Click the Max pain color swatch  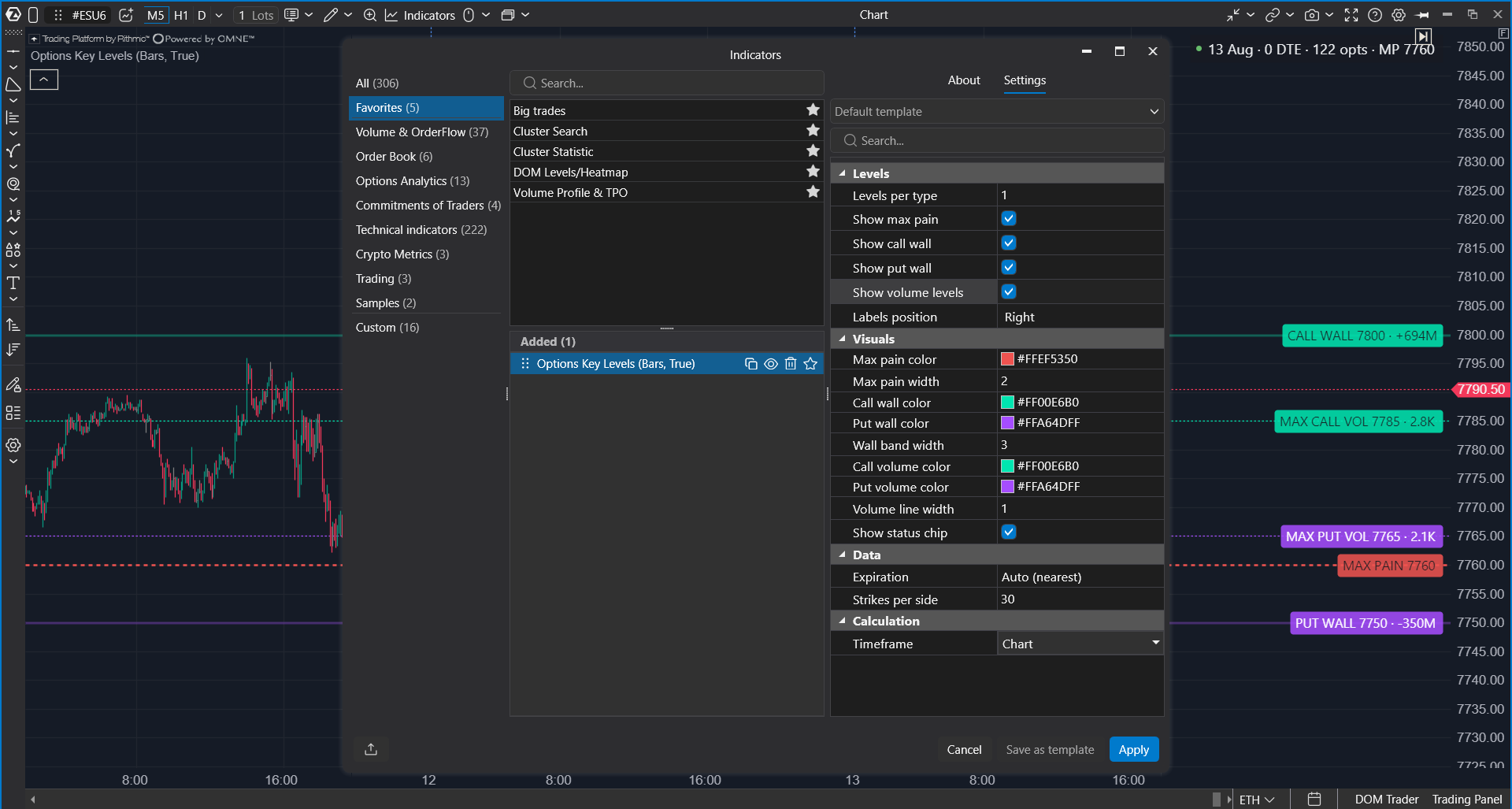pos(1007,359)
